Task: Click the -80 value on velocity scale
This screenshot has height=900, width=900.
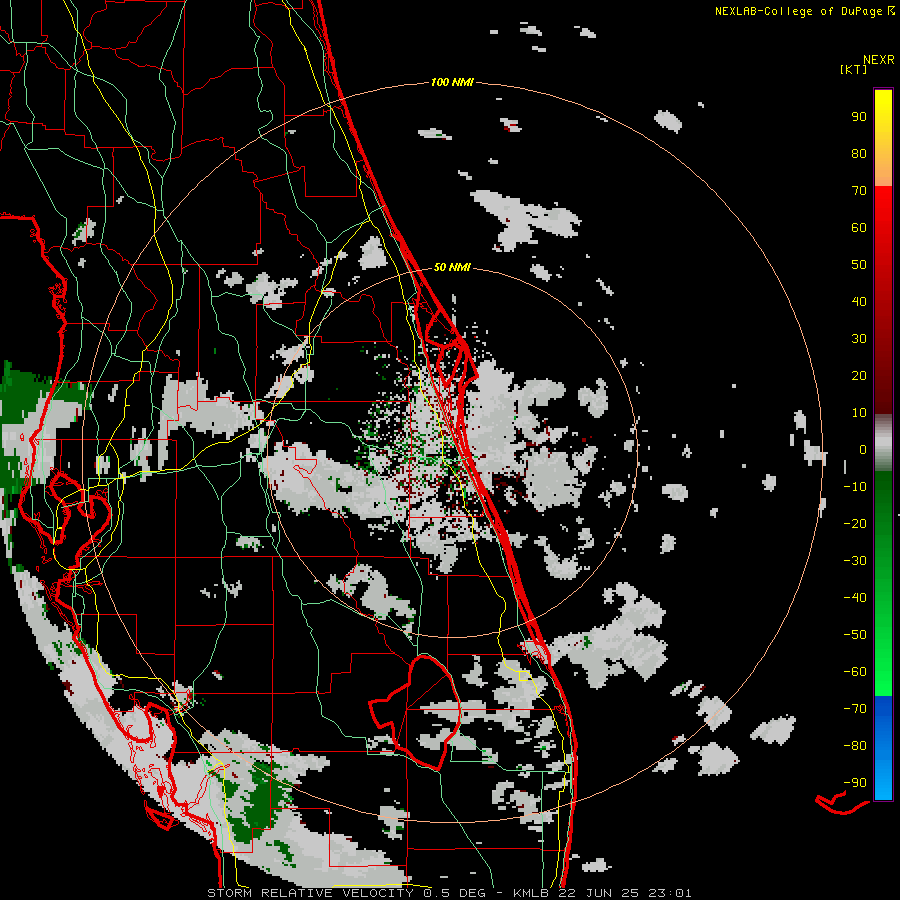Action: (x=855, y=746)
